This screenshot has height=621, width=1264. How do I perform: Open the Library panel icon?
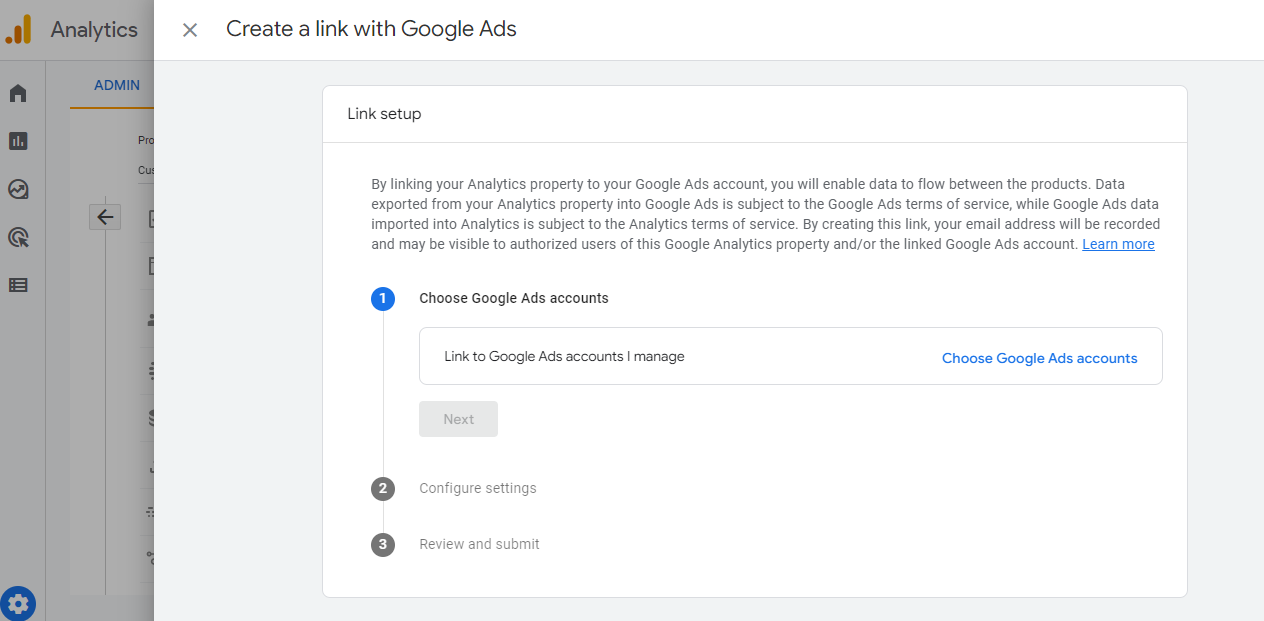point(17,284)
